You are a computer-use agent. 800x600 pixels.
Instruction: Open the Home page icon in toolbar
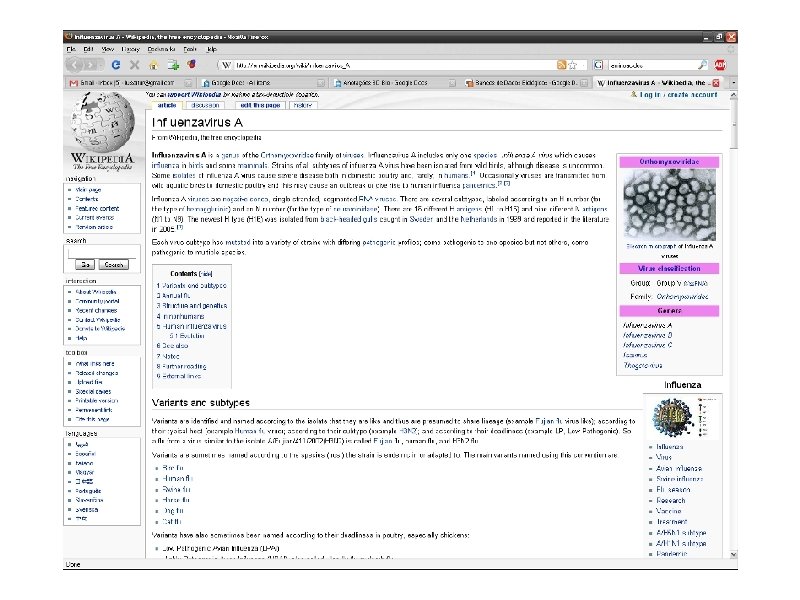click(x=153, y=65)
